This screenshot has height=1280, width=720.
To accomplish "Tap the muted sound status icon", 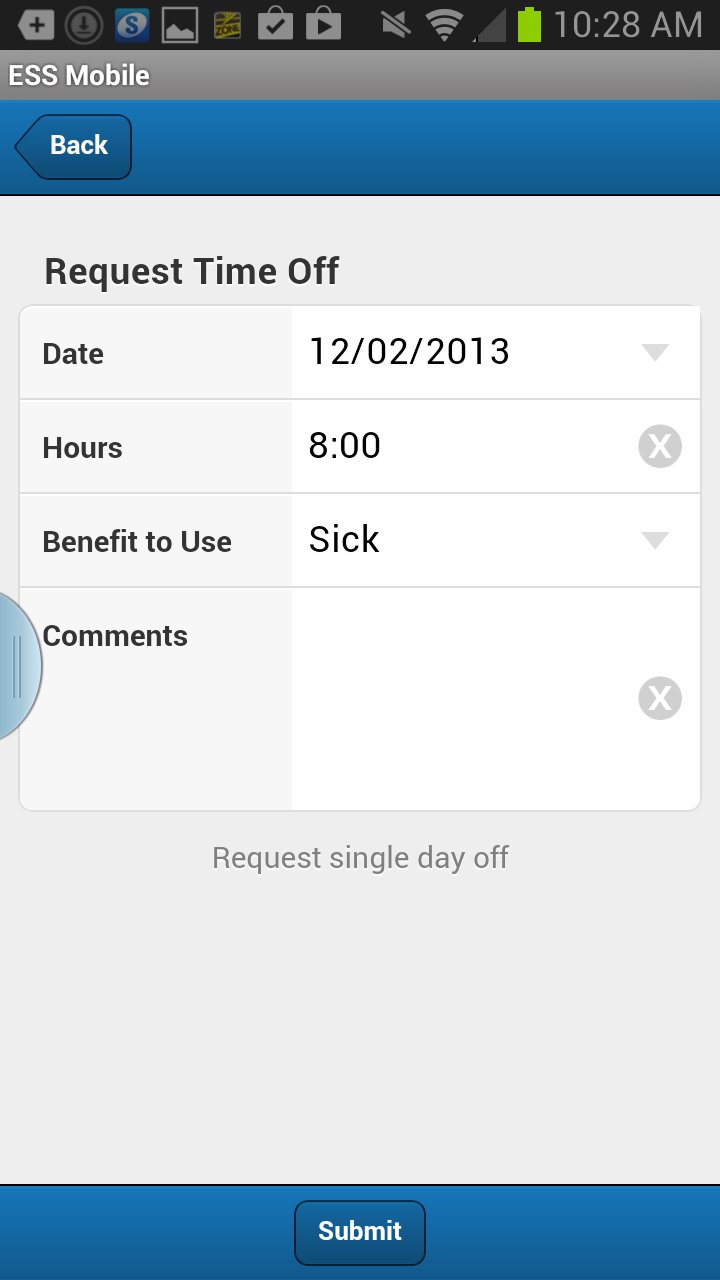I will click(x=396, y=25).
